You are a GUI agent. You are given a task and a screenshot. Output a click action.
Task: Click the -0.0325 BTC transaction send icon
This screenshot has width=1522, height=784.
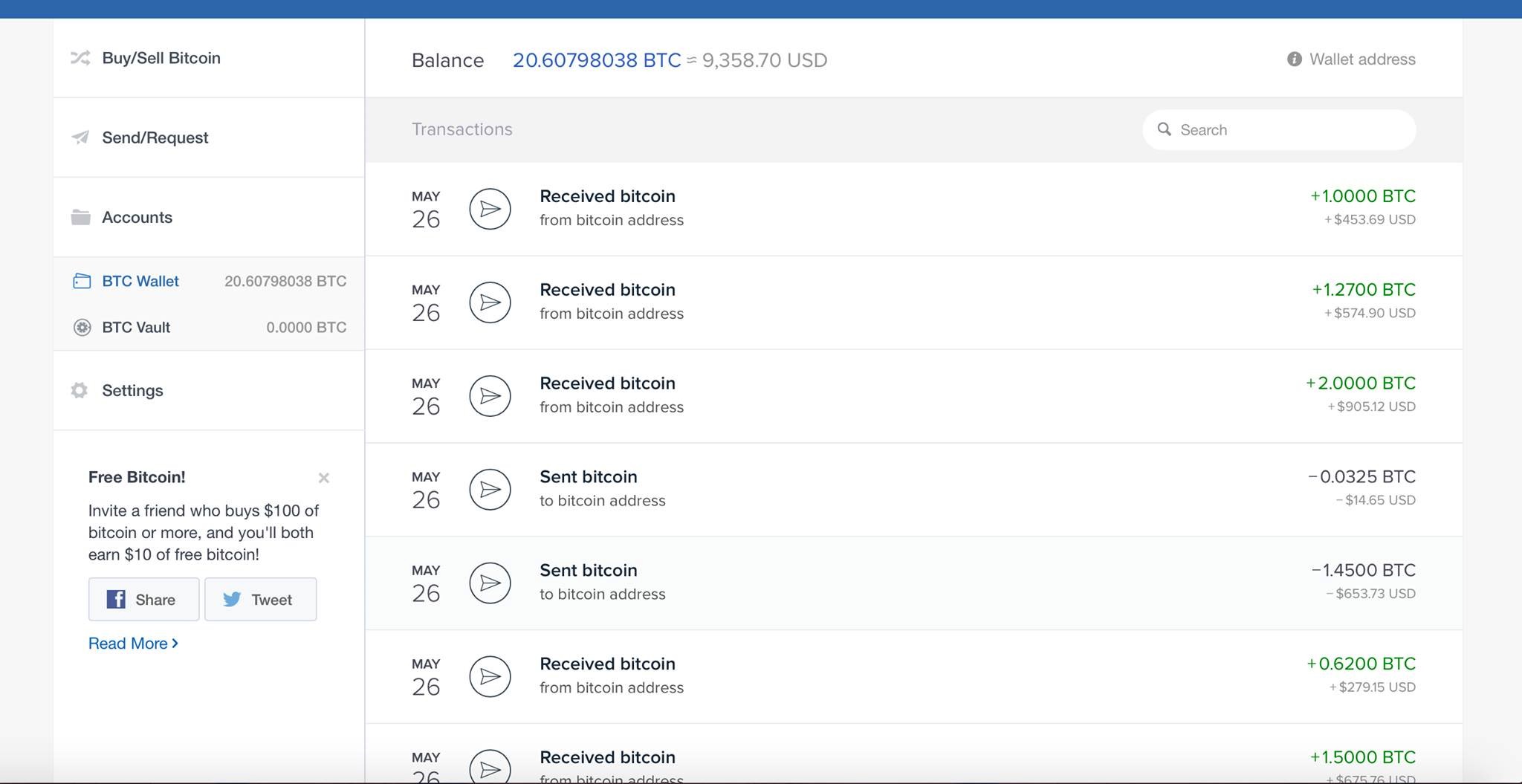coord(490,490)
